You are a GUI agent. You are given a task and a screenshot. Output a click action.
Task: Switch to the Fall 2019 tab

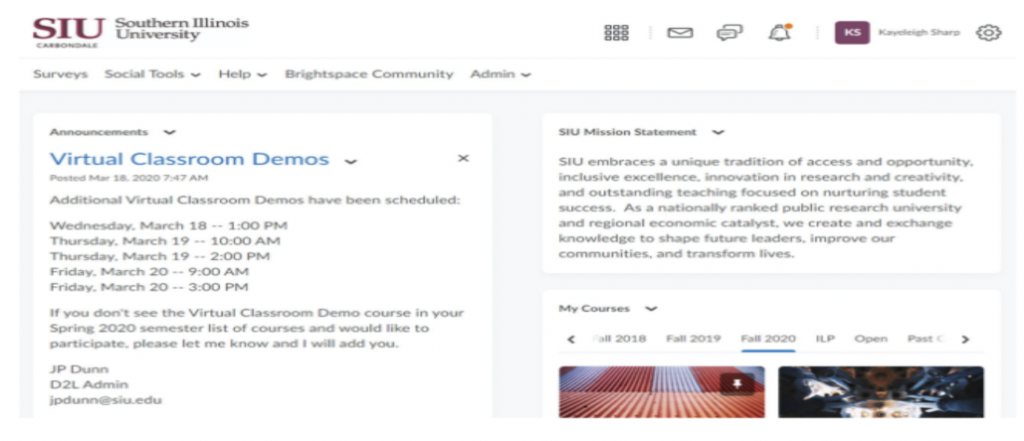[693, 338]
